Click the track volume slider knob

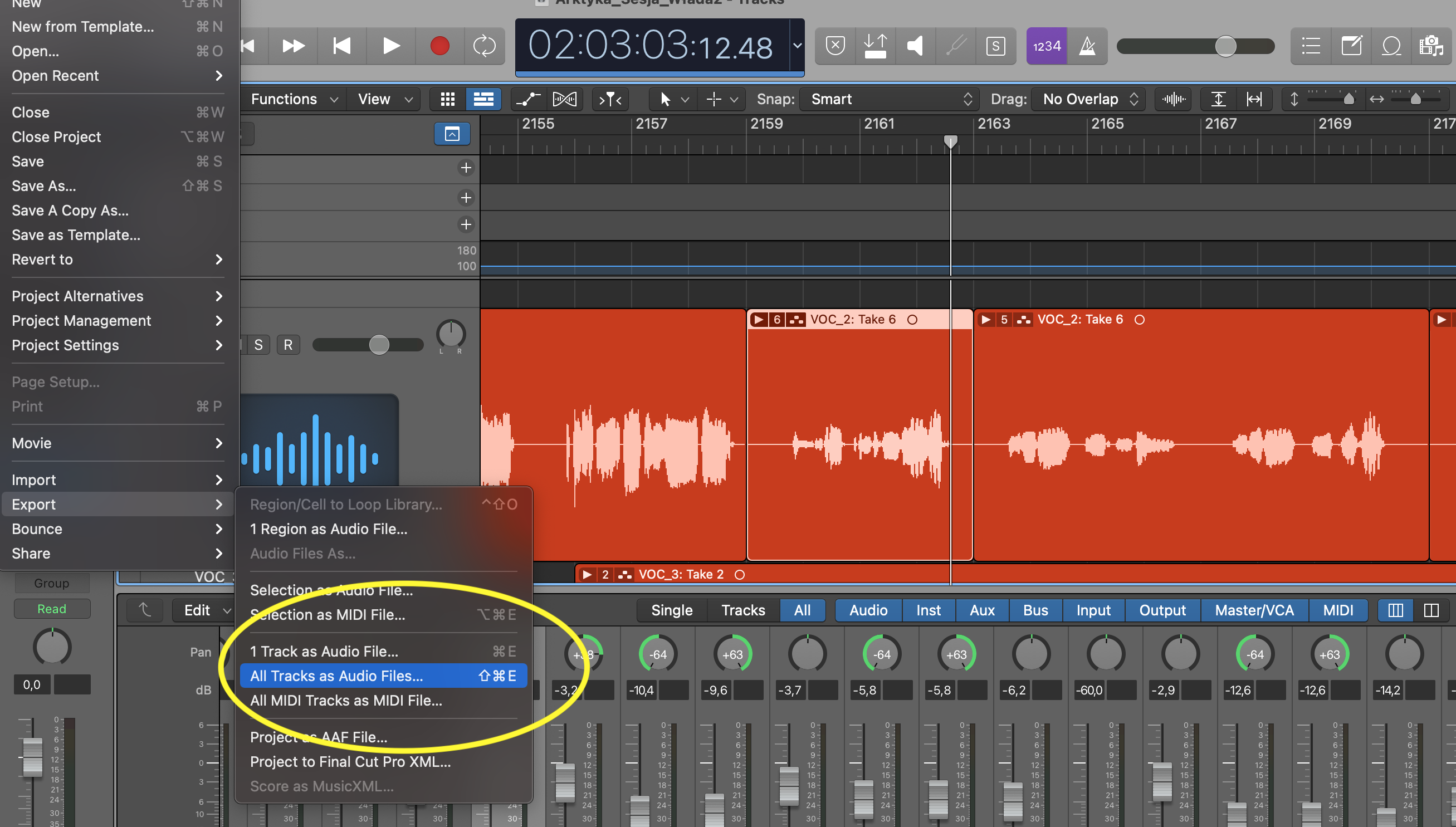[379, 344]
